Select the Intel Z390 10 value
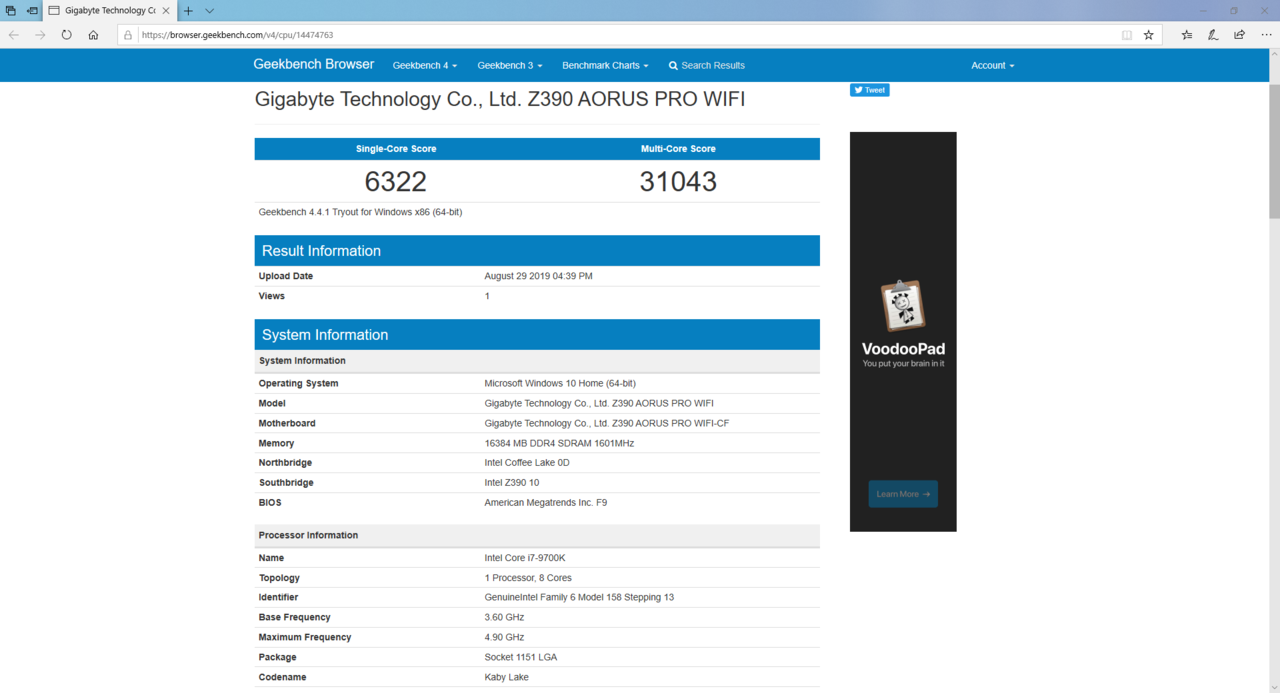Viewport: 1280px width, 693px height. (512, 483)
